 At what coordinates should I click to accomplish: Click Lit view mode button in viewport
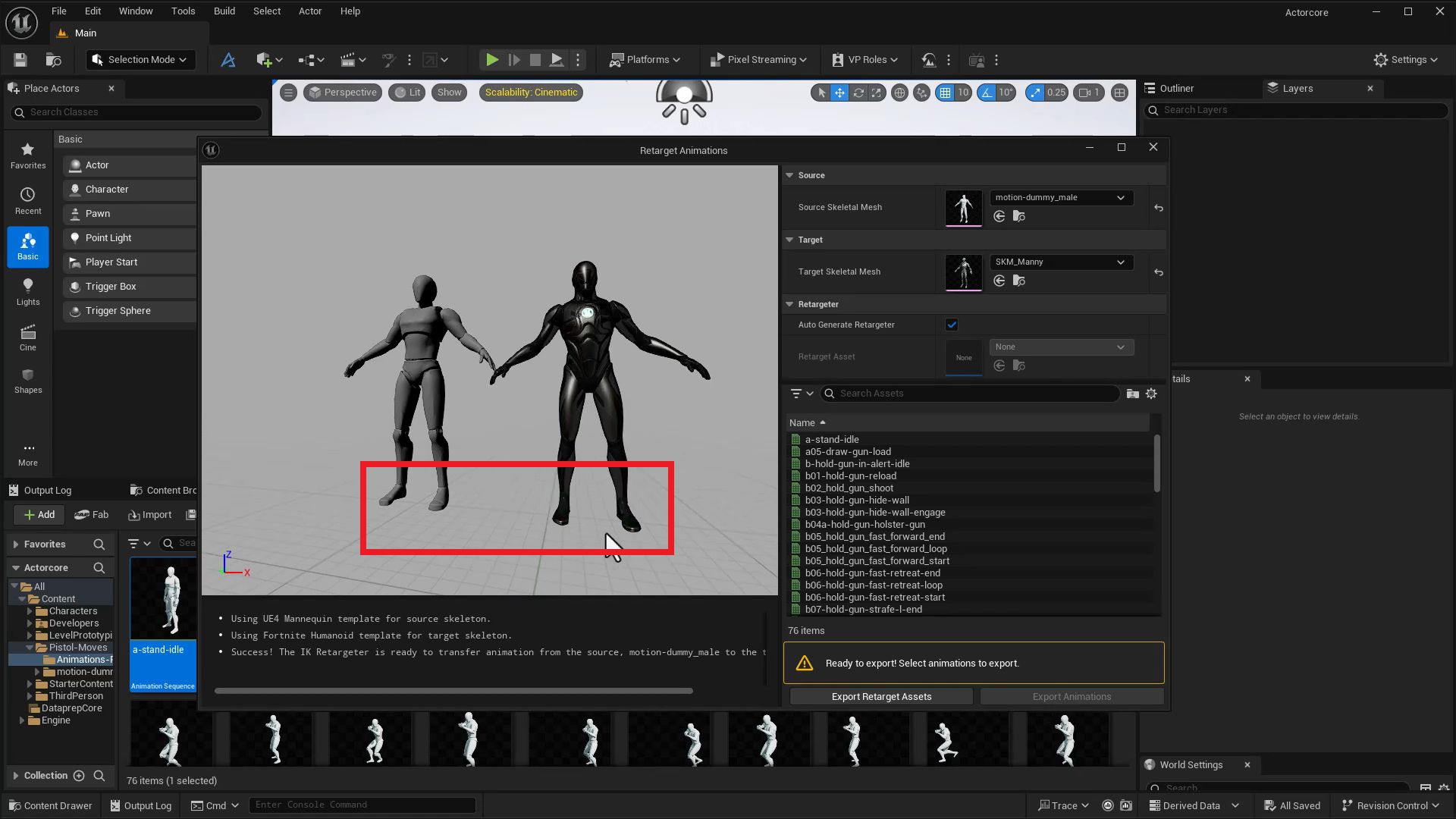pyautogui.click(x=407, y=93)
